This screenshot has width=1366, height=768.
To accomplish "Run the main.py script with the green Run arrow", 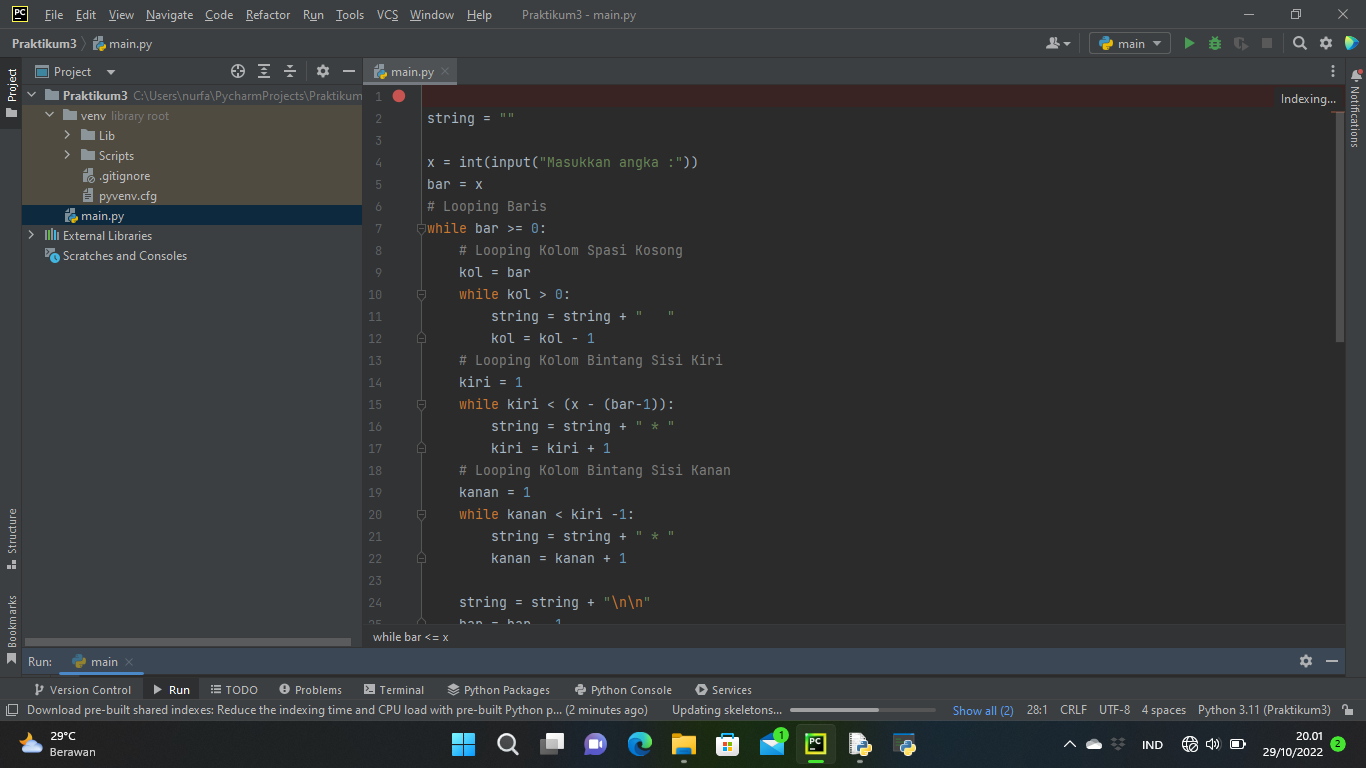I will [x=1189, y=43].
